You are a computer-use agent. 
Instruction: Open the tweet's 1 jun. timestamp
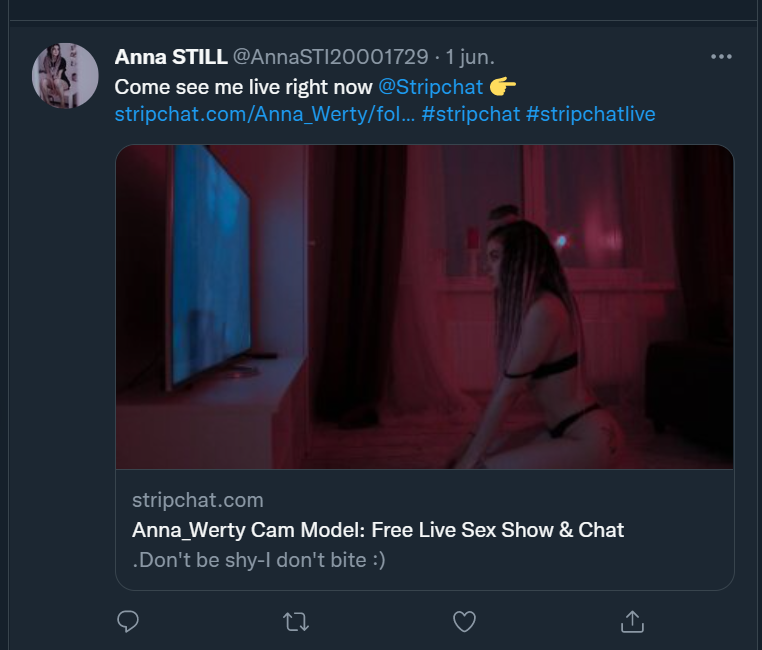pos(470,56)
